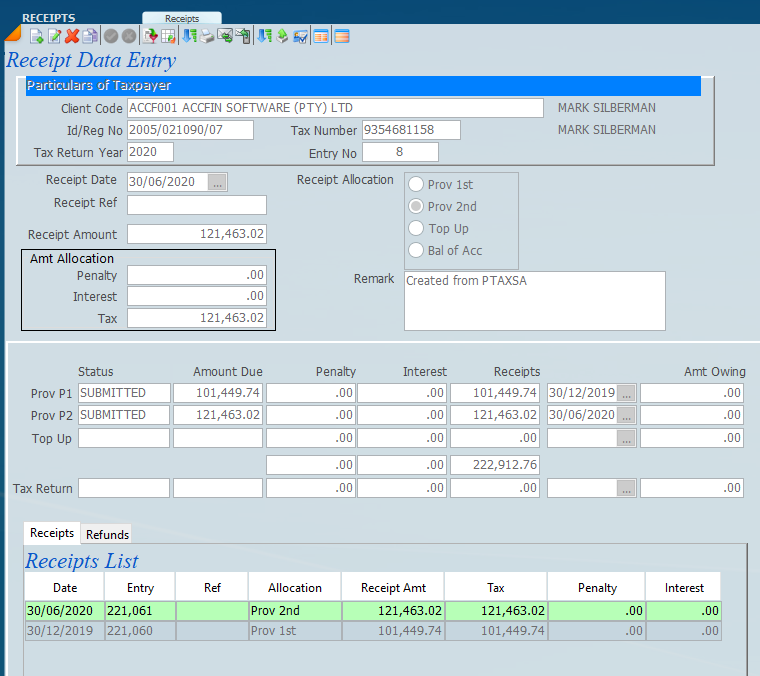Click the new record icon in toolbar
This screenshot has height=676, width=760.
point(37,36)
